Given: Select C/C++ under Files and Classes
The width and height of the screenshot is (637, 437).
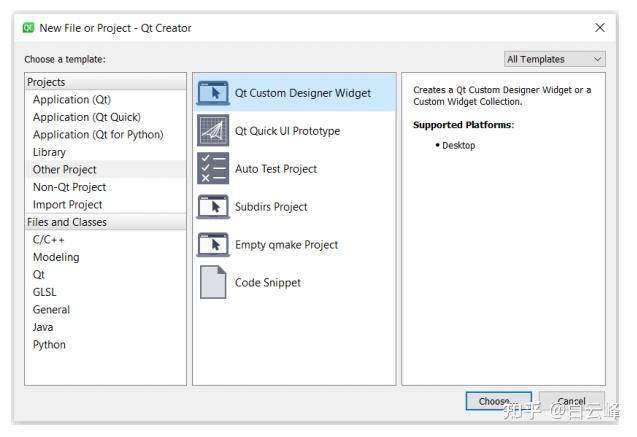Looking at the screenshot, I should [x=49, y=240].
